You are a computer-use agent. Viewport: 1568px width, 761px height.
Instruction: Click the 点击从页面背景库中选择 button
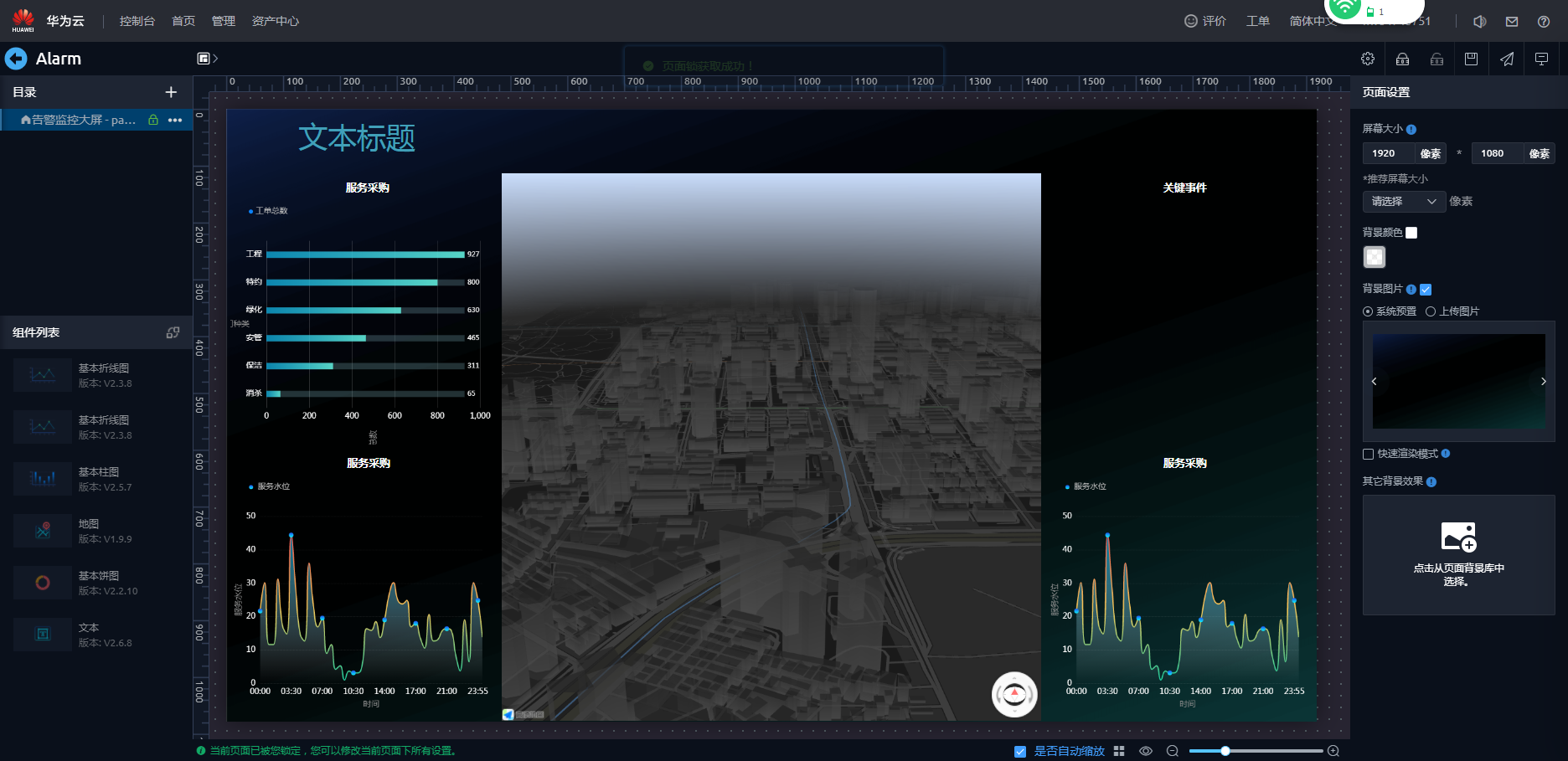click(x=1459, y=555)
